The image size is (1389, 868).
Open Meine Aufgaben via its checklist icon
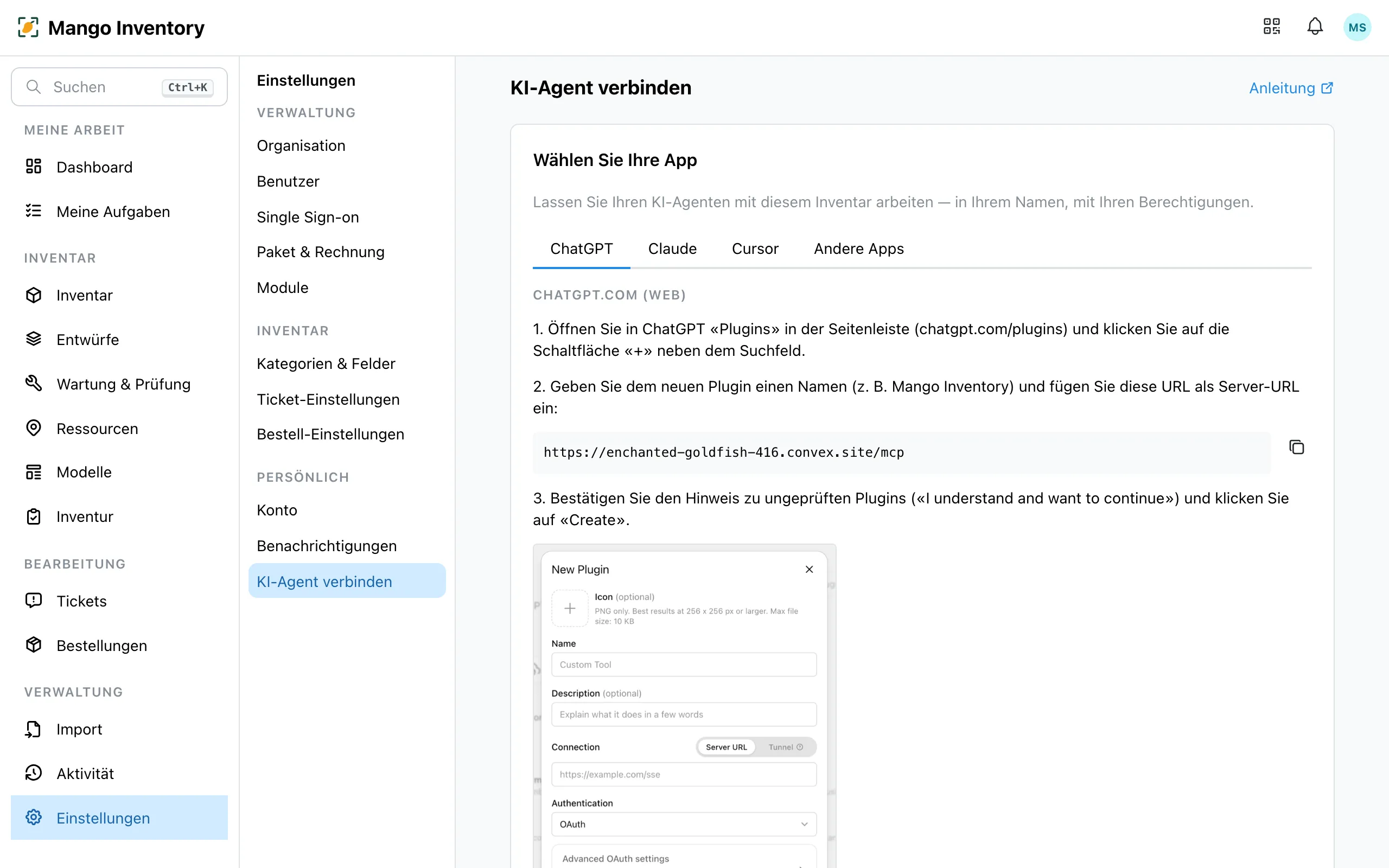(33, 210)
